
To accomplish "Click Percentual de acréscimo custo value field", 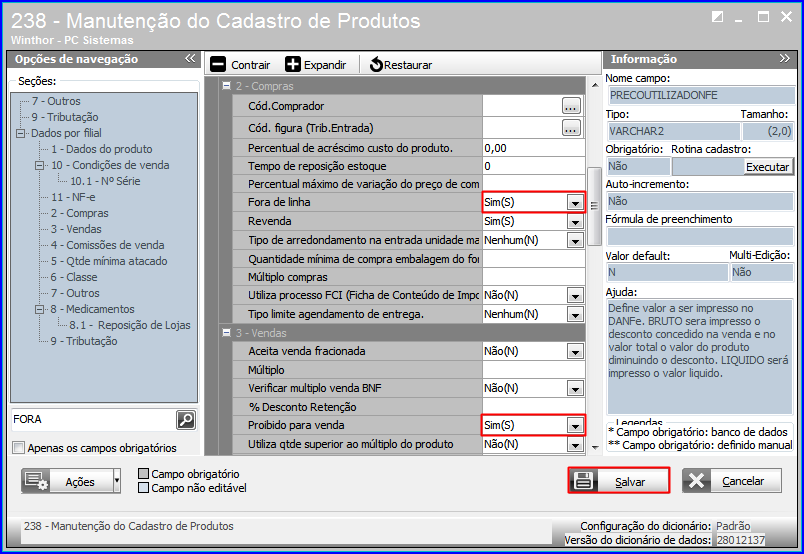I will (533, 148).
